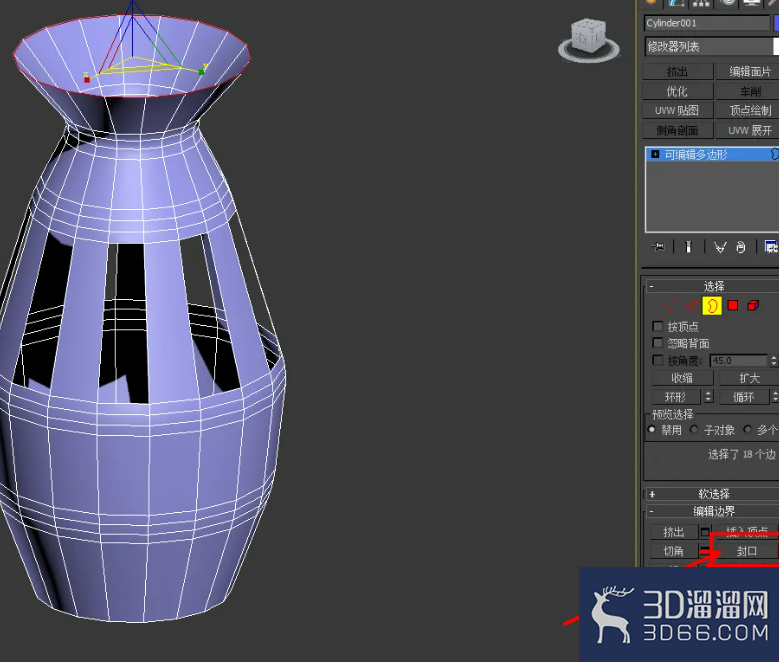Open the object color swatch beside Cylinder001
This screenshot has height=662, width=779.
click(x=776, y=23)
